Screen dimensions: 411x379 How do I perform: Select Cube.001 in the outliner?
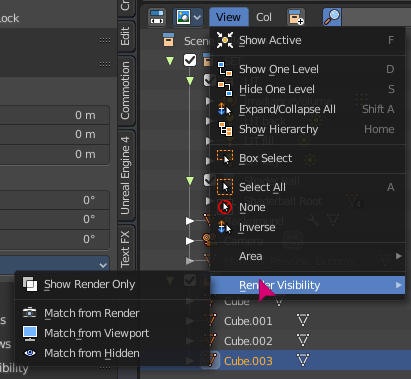248,321
